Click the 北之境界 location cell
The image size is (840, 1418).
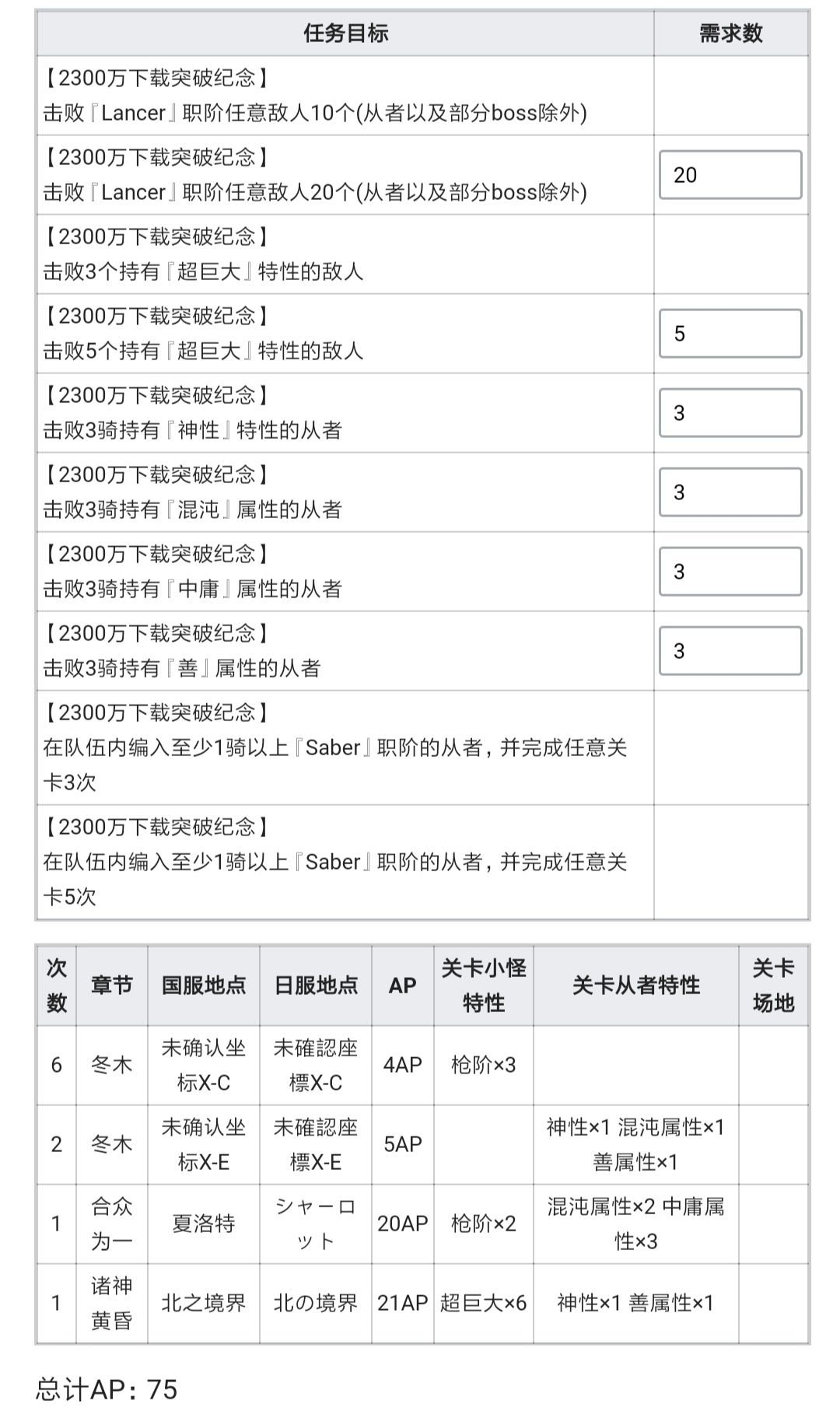pos(204,1303)
